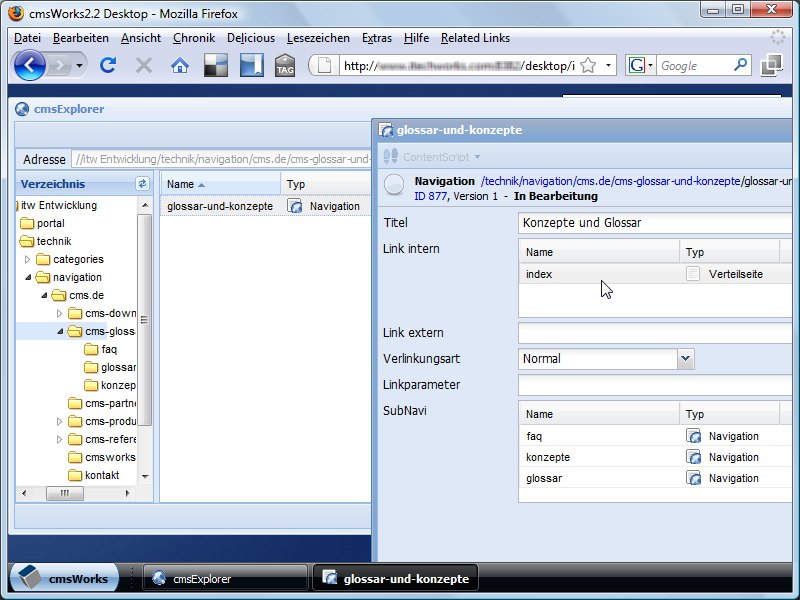This screenshot has height=600, width=800.
Task: Open the Google search engine selector
Action: pos(640,65)
